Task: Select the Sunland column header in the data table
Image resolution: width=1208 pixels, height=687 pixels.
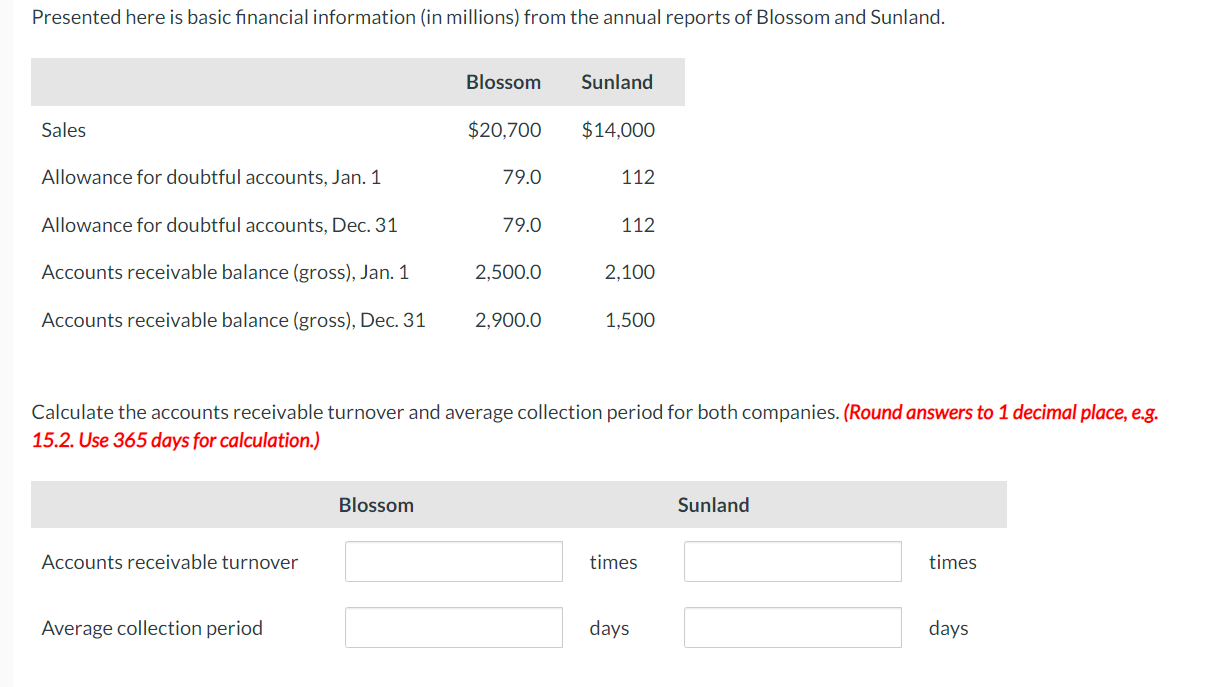Action: click(x=616, y=82)
